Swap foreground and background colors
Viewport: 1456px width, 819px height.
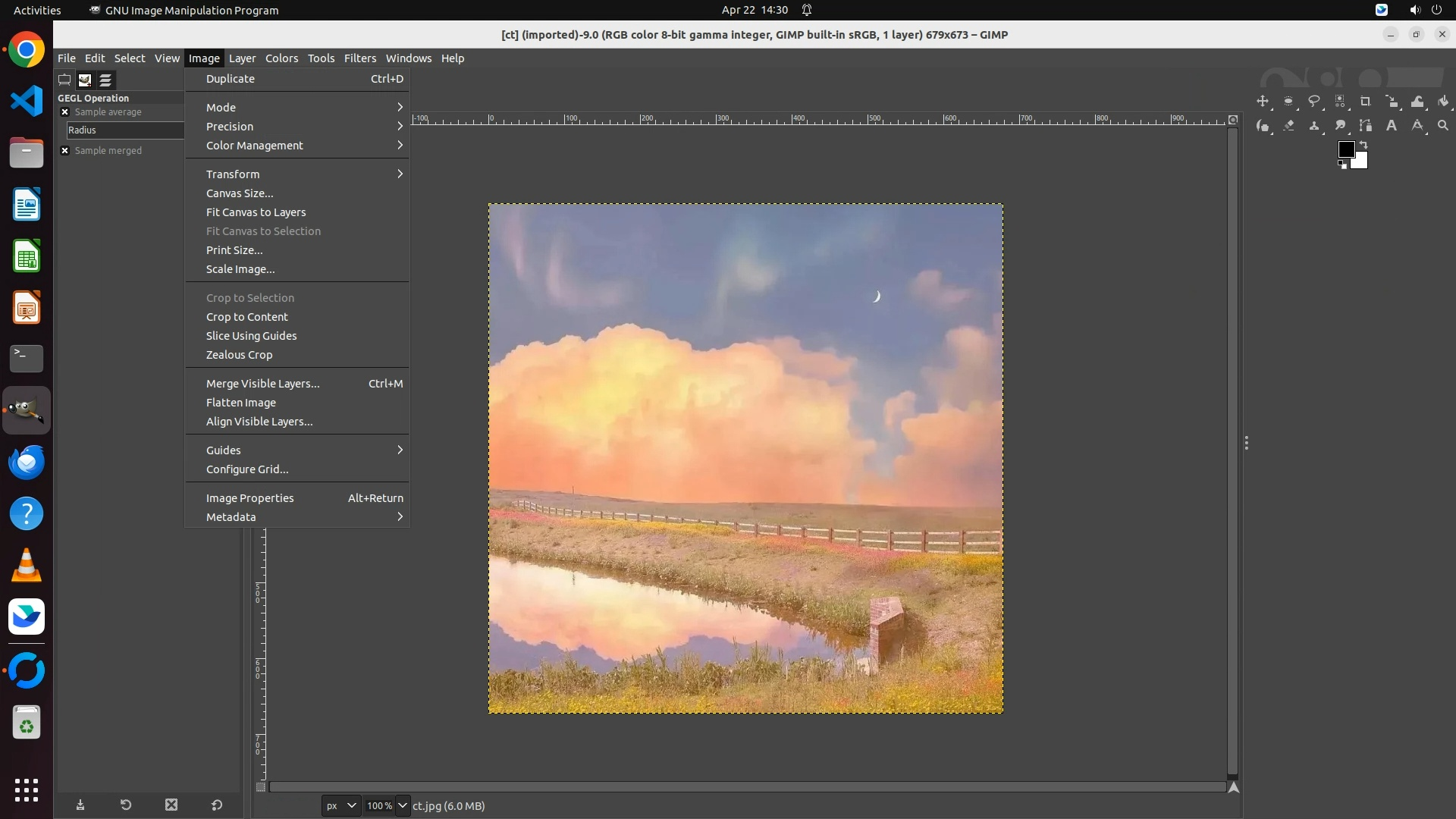1363,144
